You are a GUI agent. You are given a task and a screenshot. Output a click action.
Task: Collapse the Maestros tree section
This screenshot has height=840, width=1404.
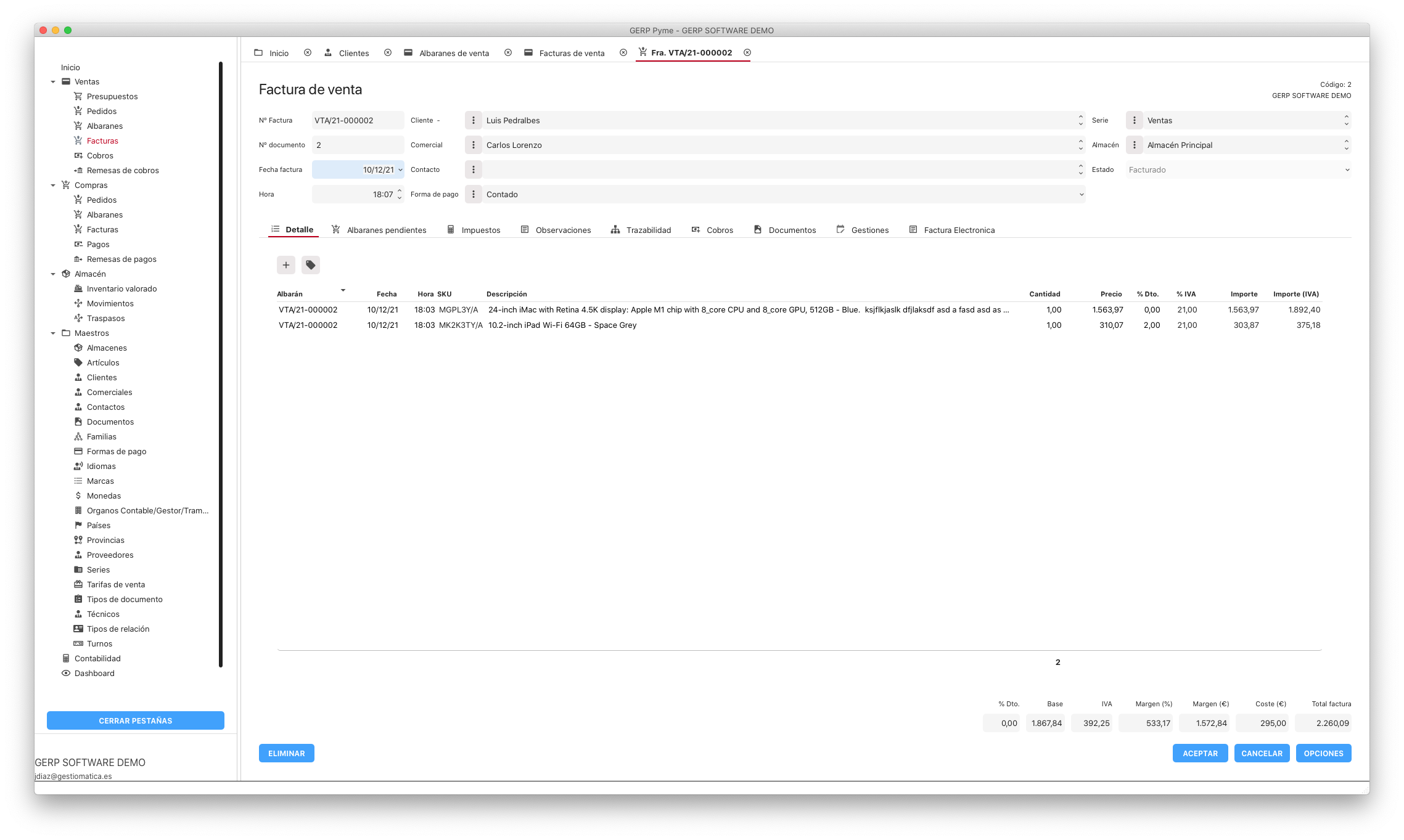coord(53,333)
